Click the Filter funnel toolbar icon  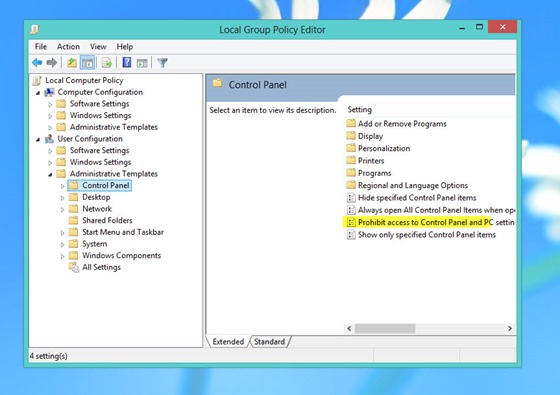162,63
